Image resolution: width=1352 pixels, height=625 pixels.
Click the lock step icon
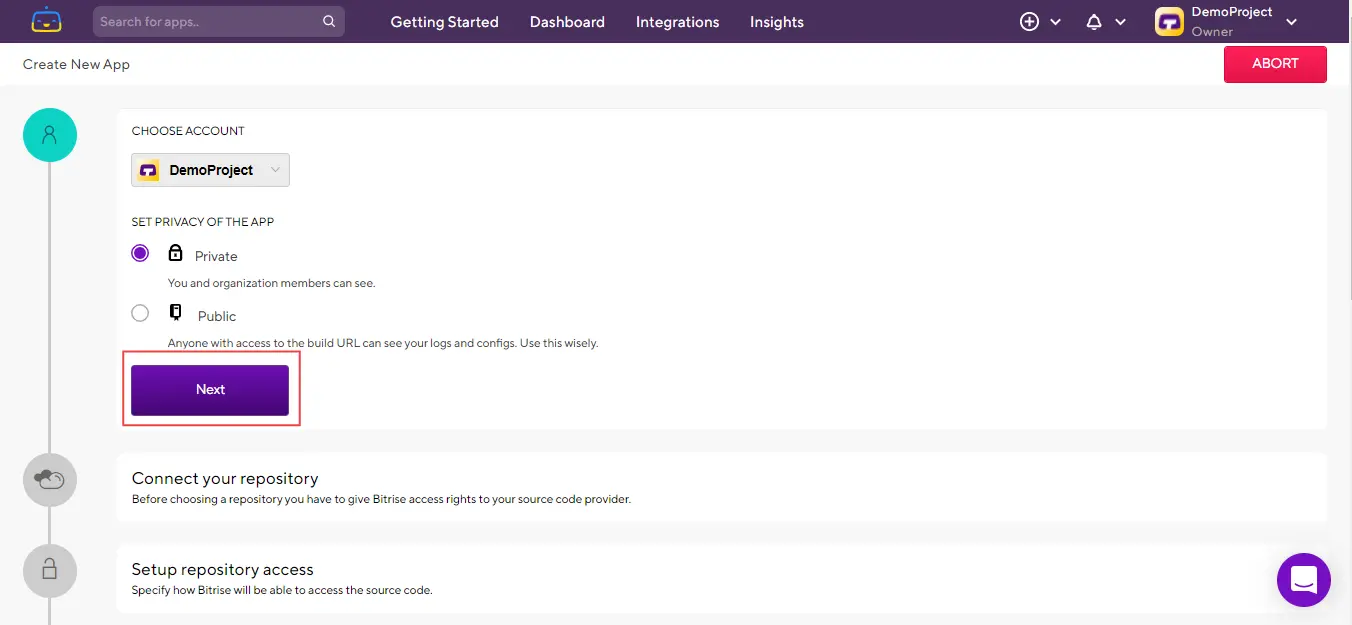[50, 570]
